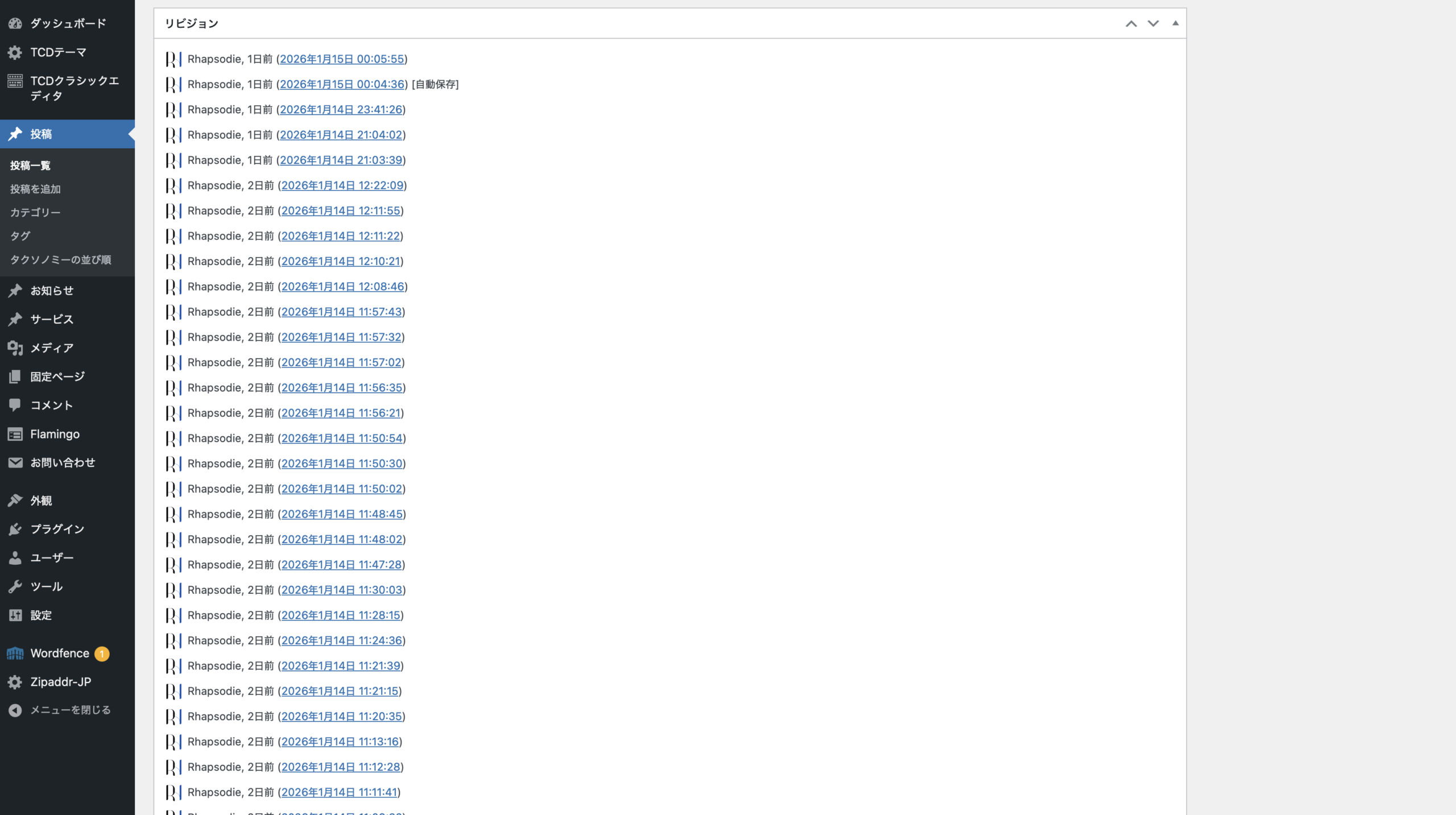Open the 投稿を追加 submenu item

click(x=35, y=189)
